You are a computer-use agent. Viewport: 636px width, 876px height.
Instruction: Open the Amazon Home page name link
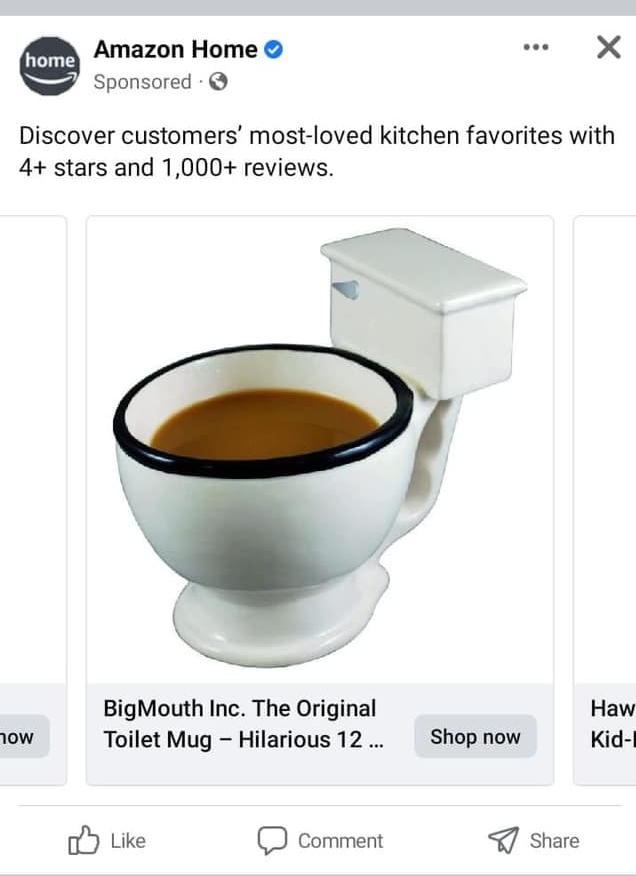tap(175, 49)
